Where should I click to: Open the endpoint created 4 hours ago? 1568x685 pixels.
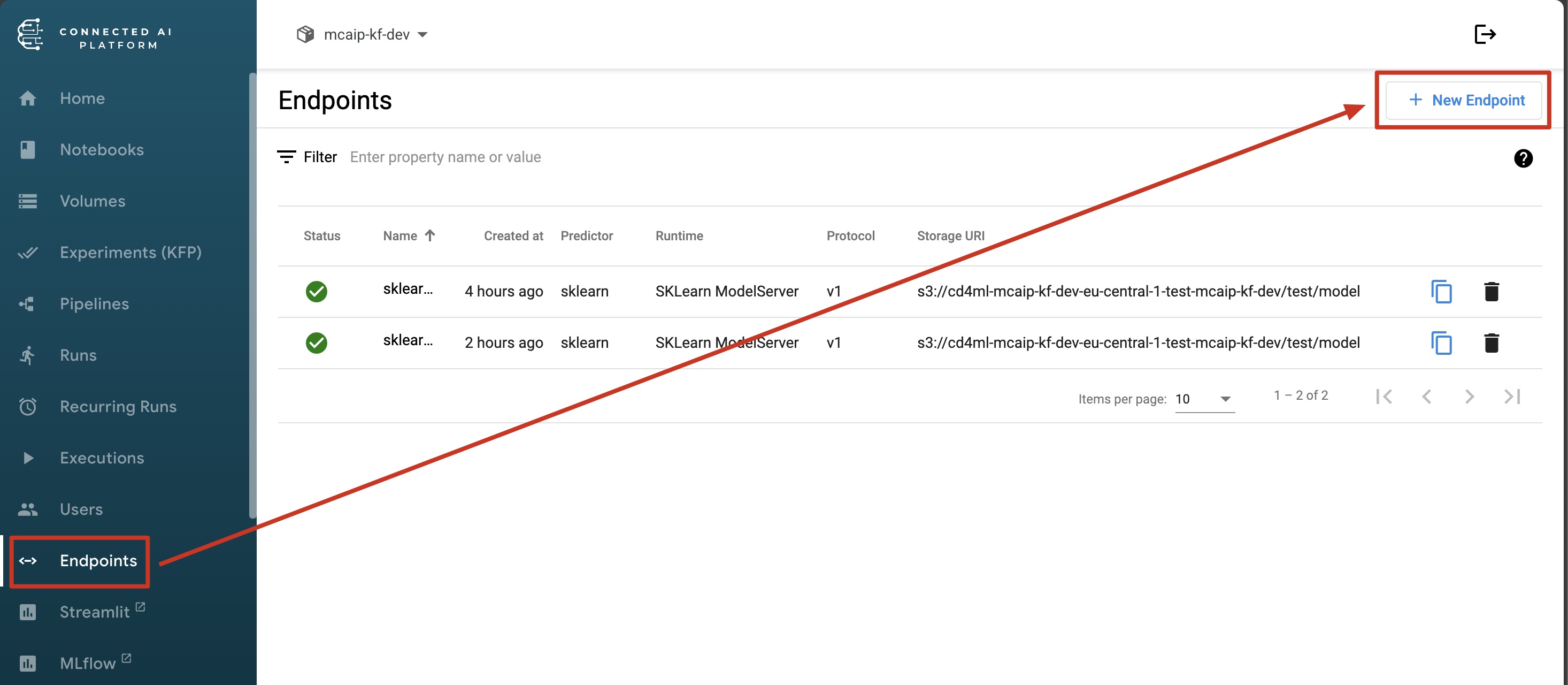407,288
